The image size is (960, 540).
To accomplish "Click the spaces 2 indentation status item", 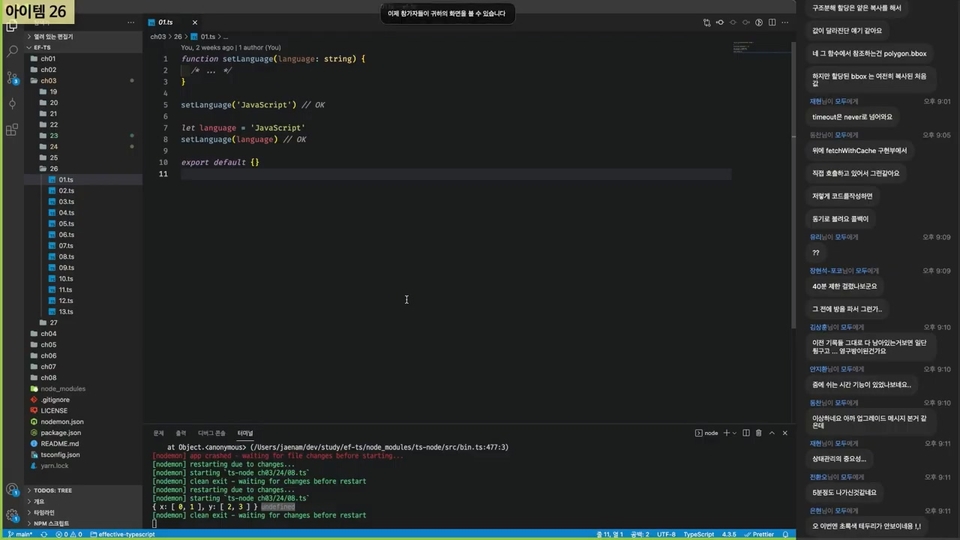I will coord(640,534).
